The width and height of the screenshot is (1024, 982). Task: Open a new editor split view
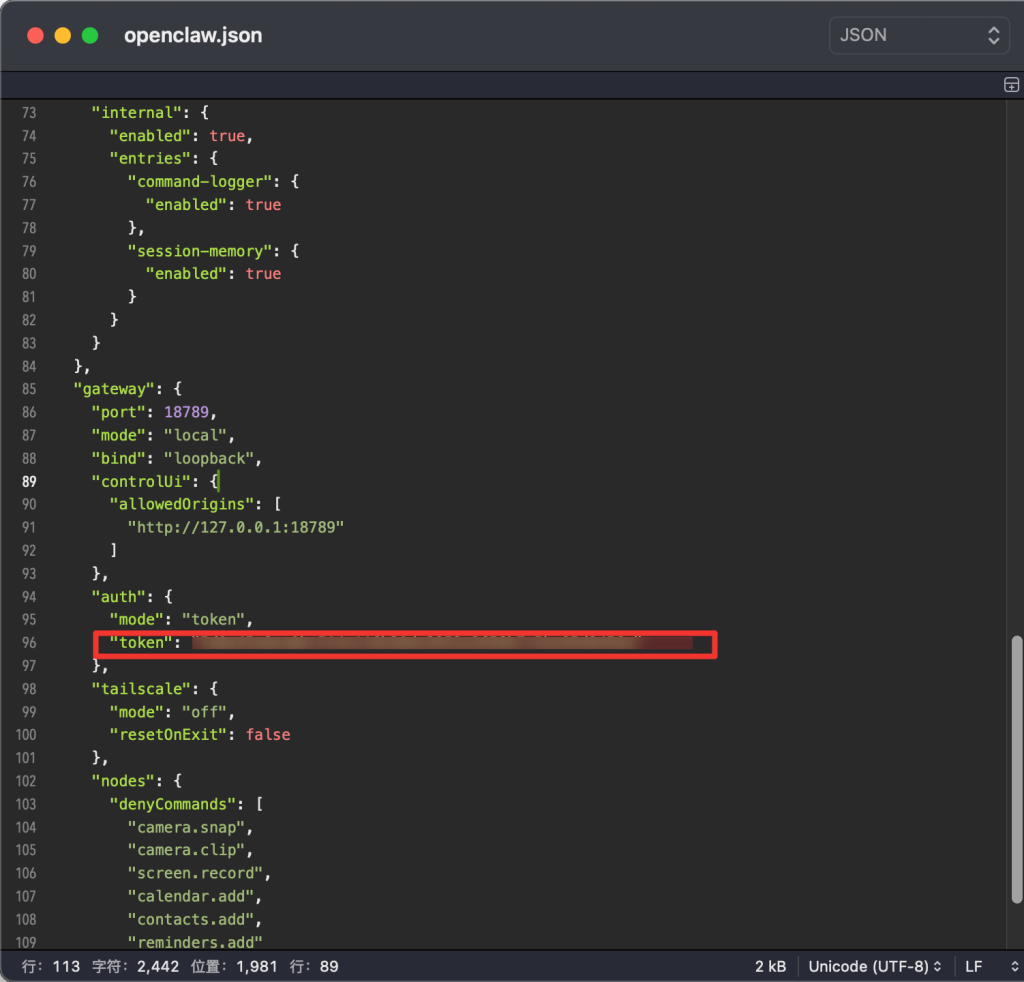pyautogui.click(x=1011, y=84)
